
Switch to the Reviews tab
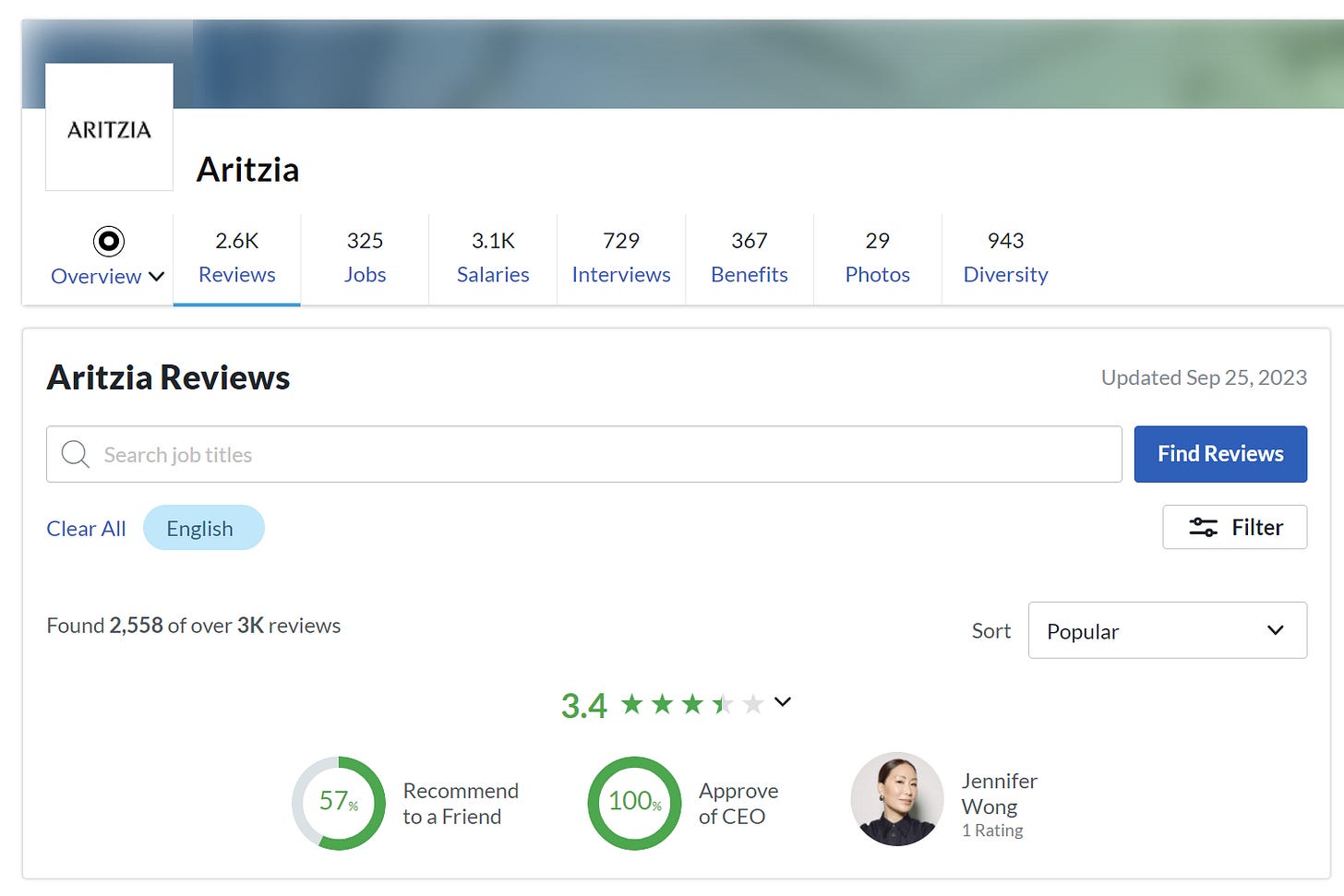pos(237,258)
